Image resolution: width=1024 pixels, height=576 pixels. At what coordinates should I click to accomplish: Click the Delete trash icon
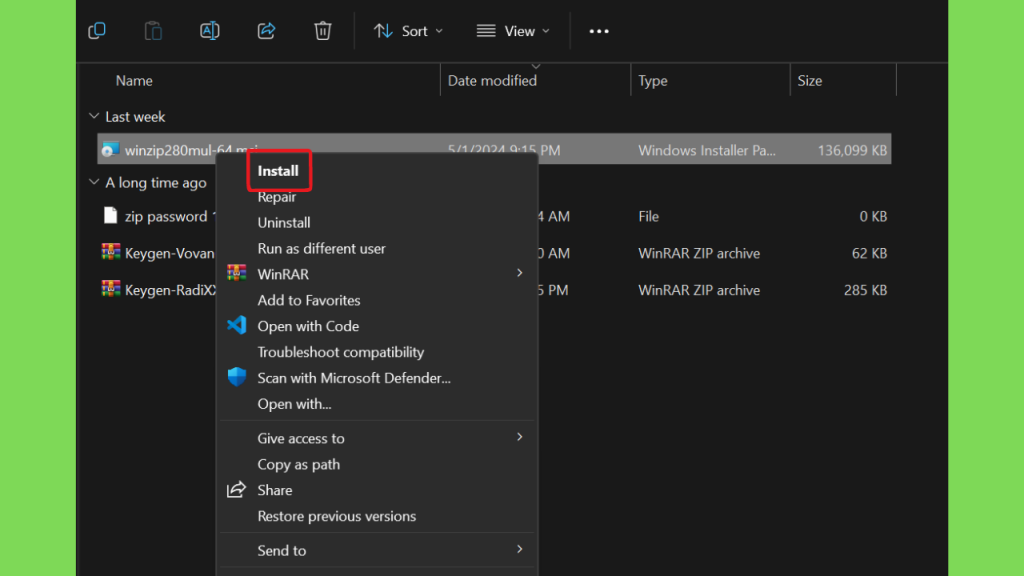tap(322, 31)
